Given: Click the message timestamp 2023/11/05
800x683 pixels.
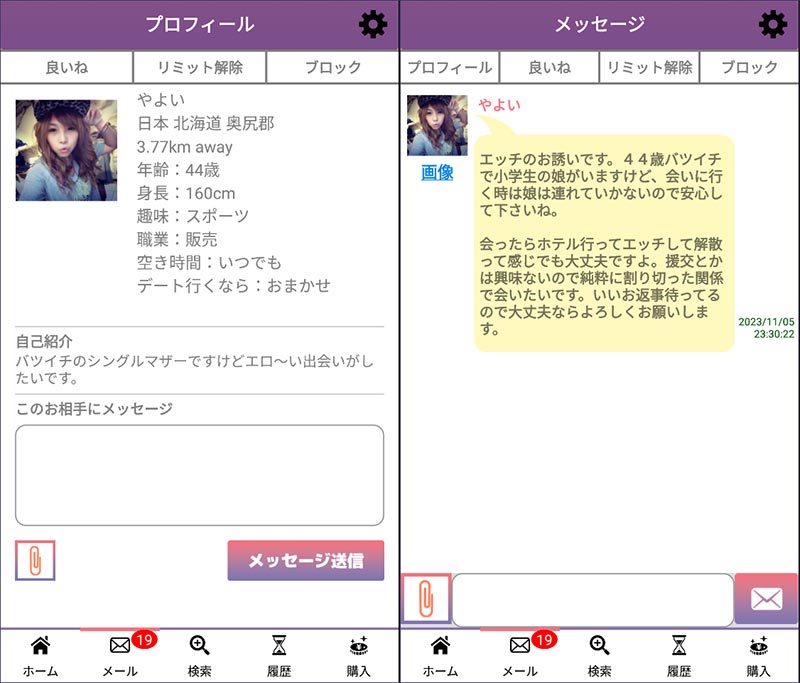Looking at the screenshot, I should [x=766, y=327].
